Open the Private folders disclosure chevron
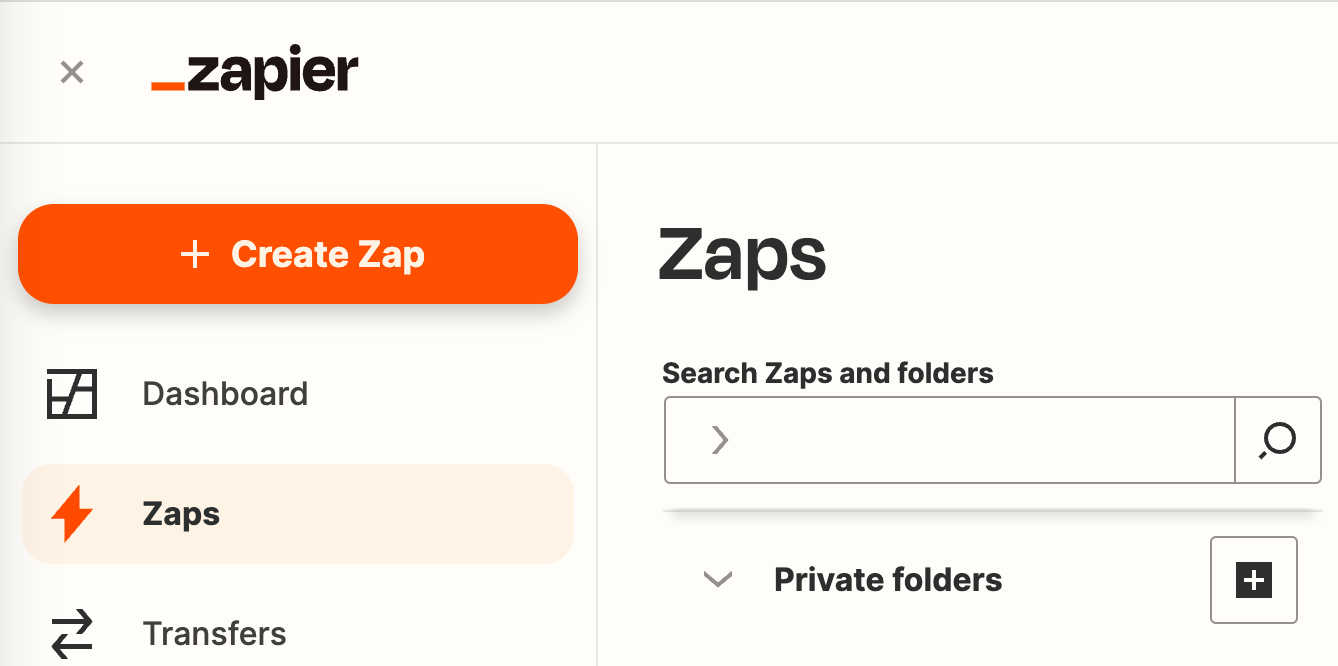 (x=716, y=580)
